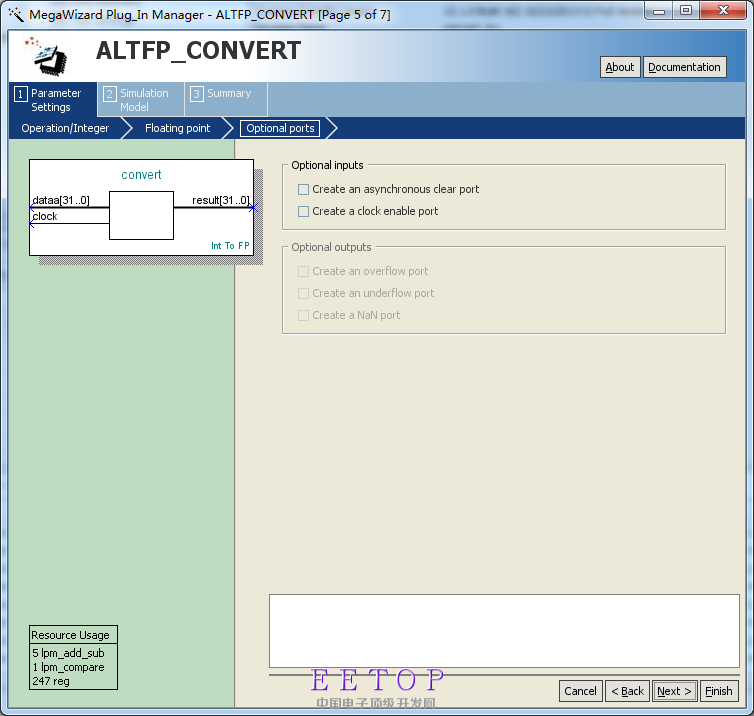Viewport: 754px width, 716px height.
Task: Click the 5 lpm_add_sub entry
Action: [x=68, y=653]
